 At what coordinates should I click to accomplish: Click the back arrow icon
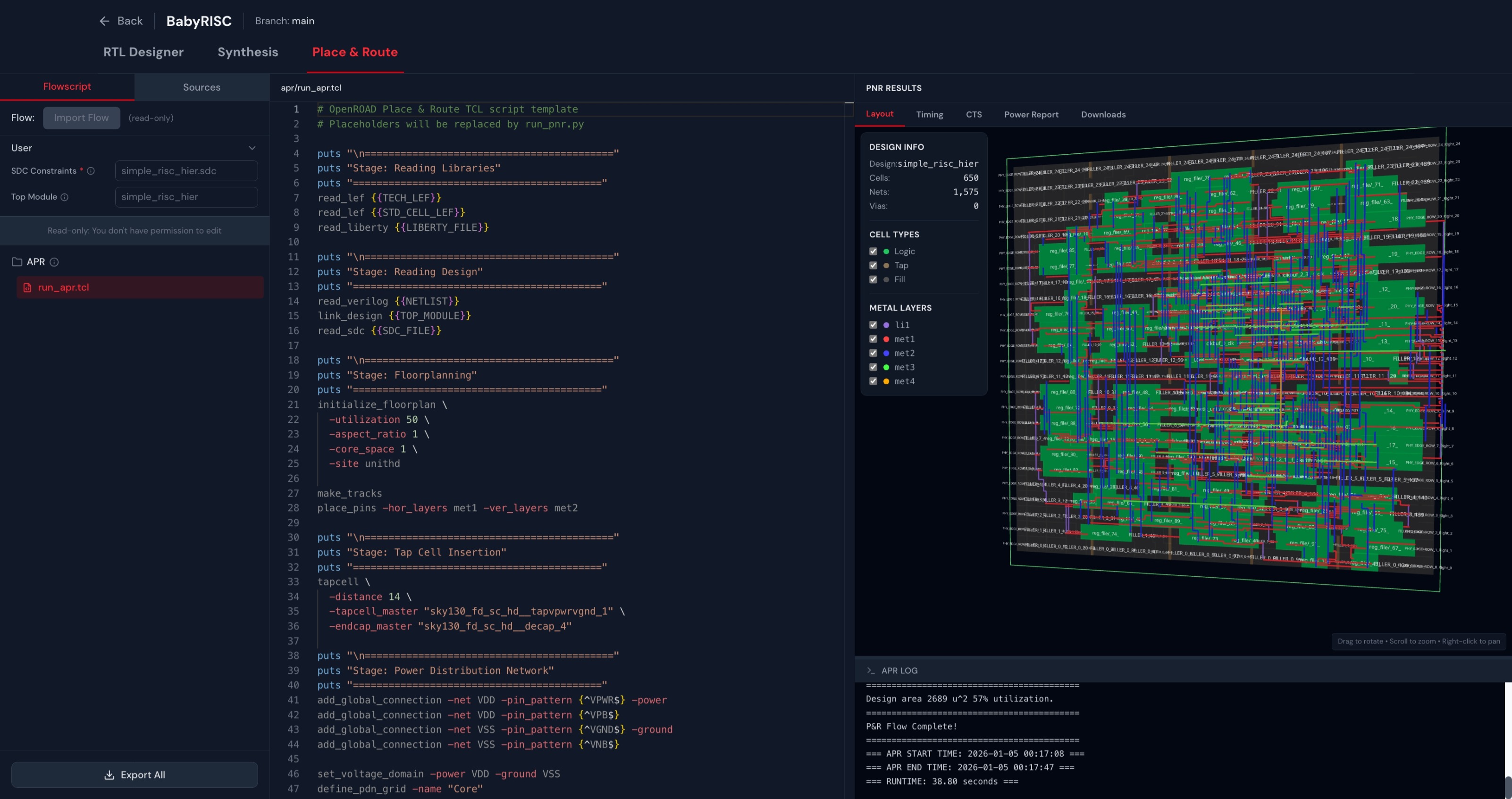point(104,21)
